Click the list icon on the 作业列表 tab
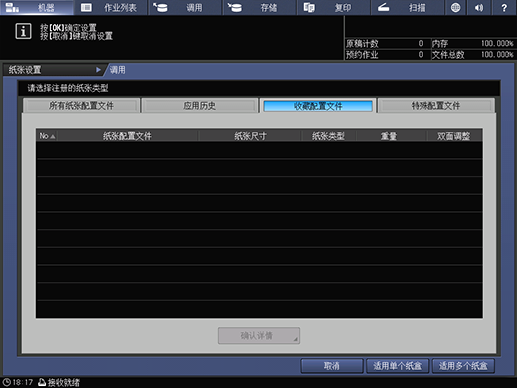The width and height of the screenshot is (517, 388). click(86, 7)
